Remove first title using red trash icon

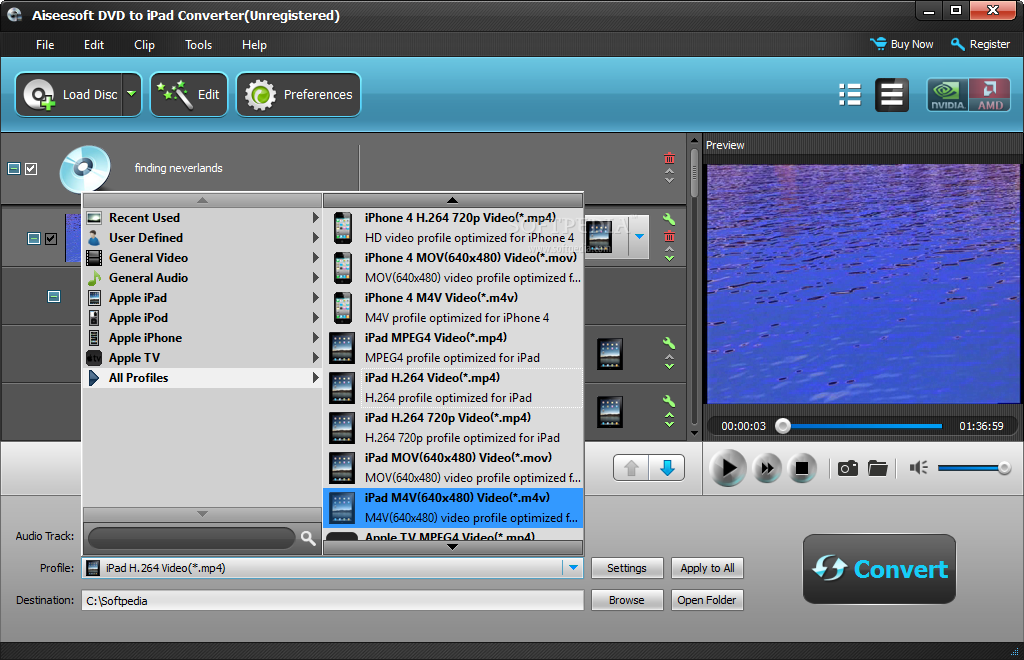point(669,236)
